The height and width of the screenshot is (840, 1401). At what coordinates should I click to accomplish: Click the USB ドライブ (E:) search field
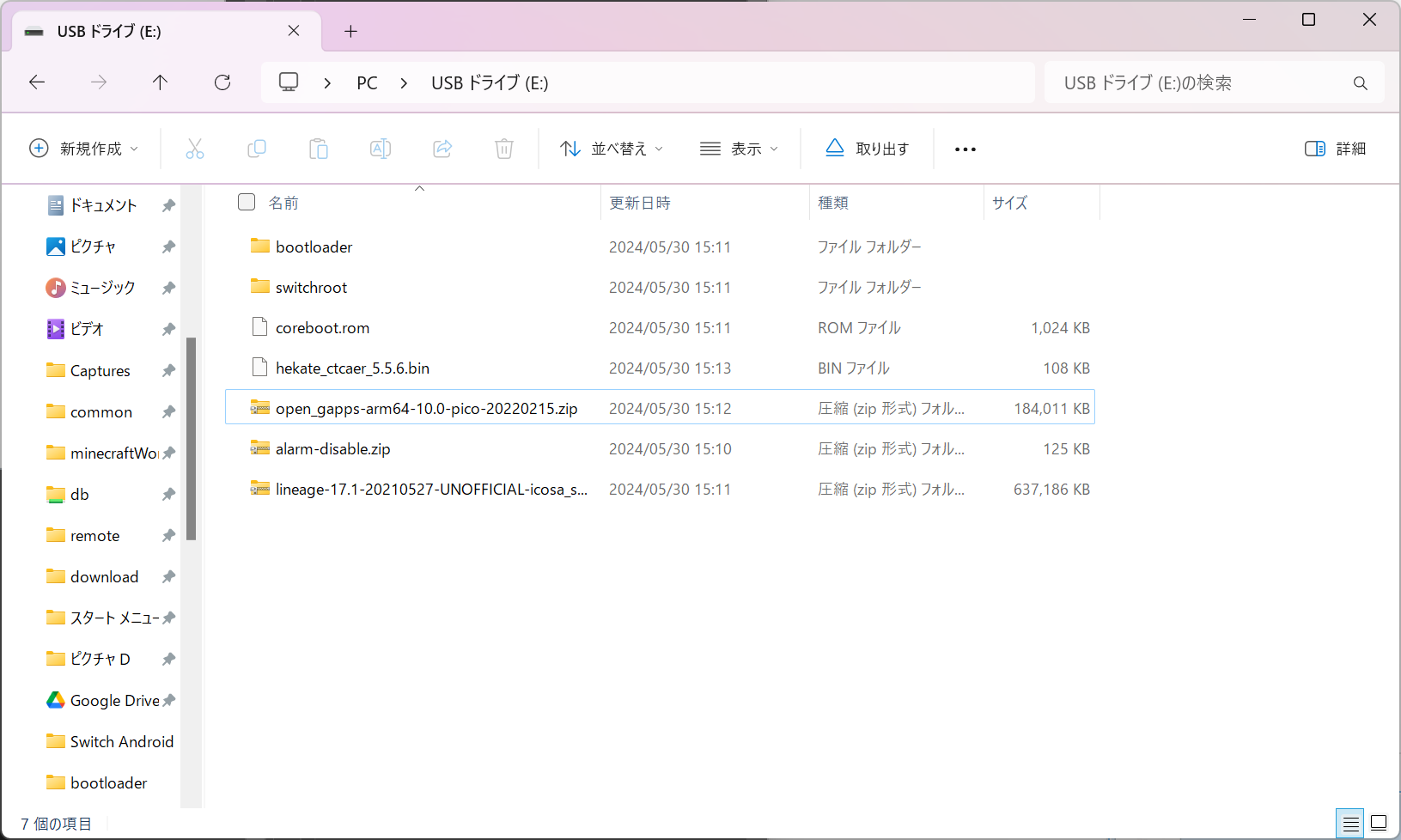[x=1214, y=82]
